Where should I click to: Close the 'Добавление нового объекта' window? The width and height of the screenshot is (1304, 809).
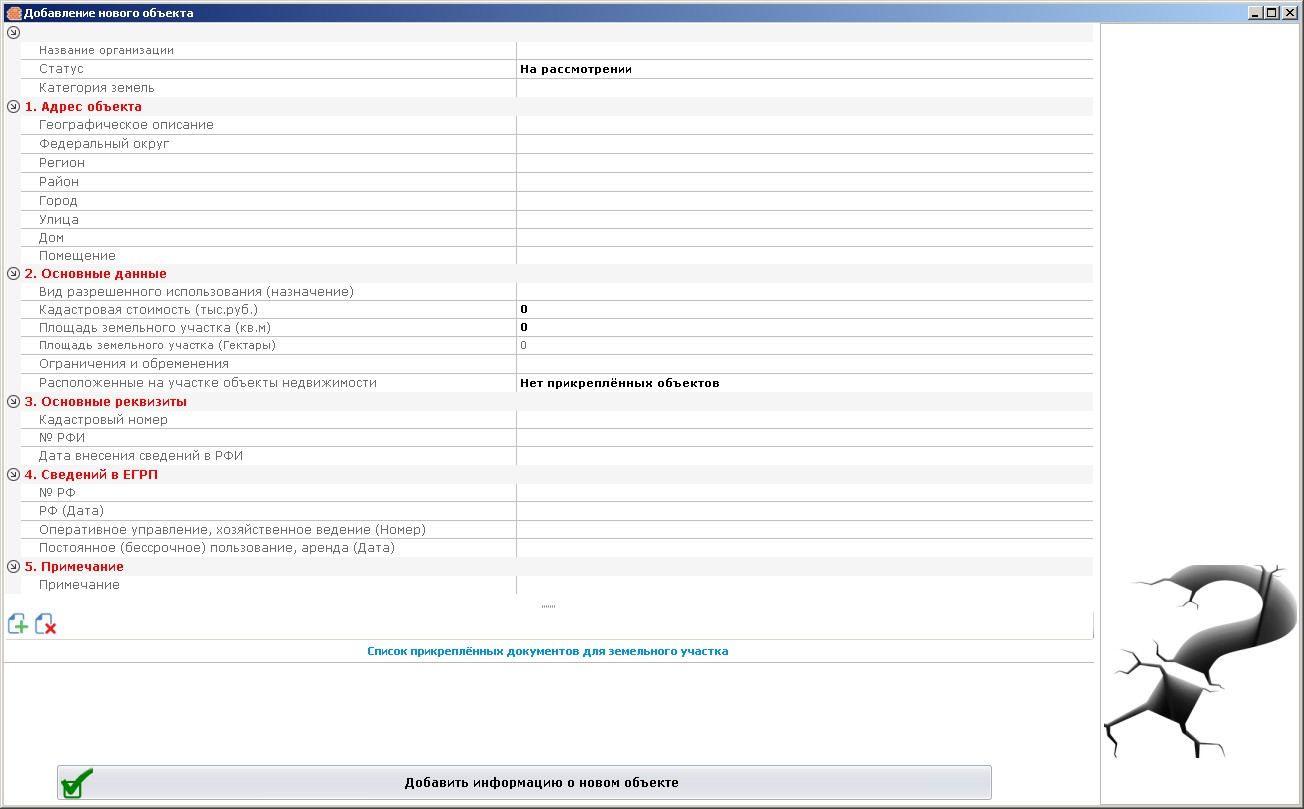(1289, 13)
